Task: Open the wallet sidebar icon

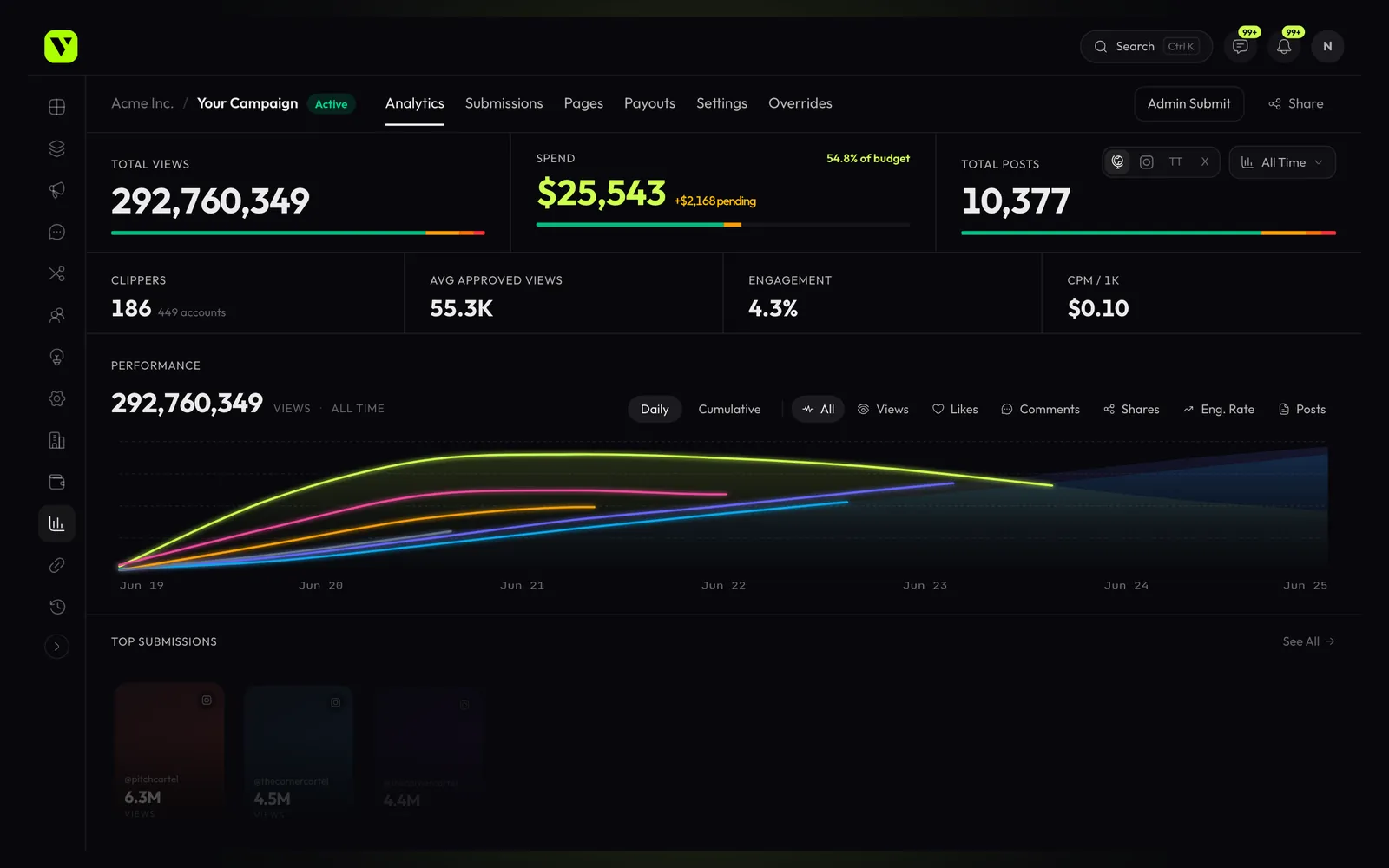Action: tap(57, 482)
